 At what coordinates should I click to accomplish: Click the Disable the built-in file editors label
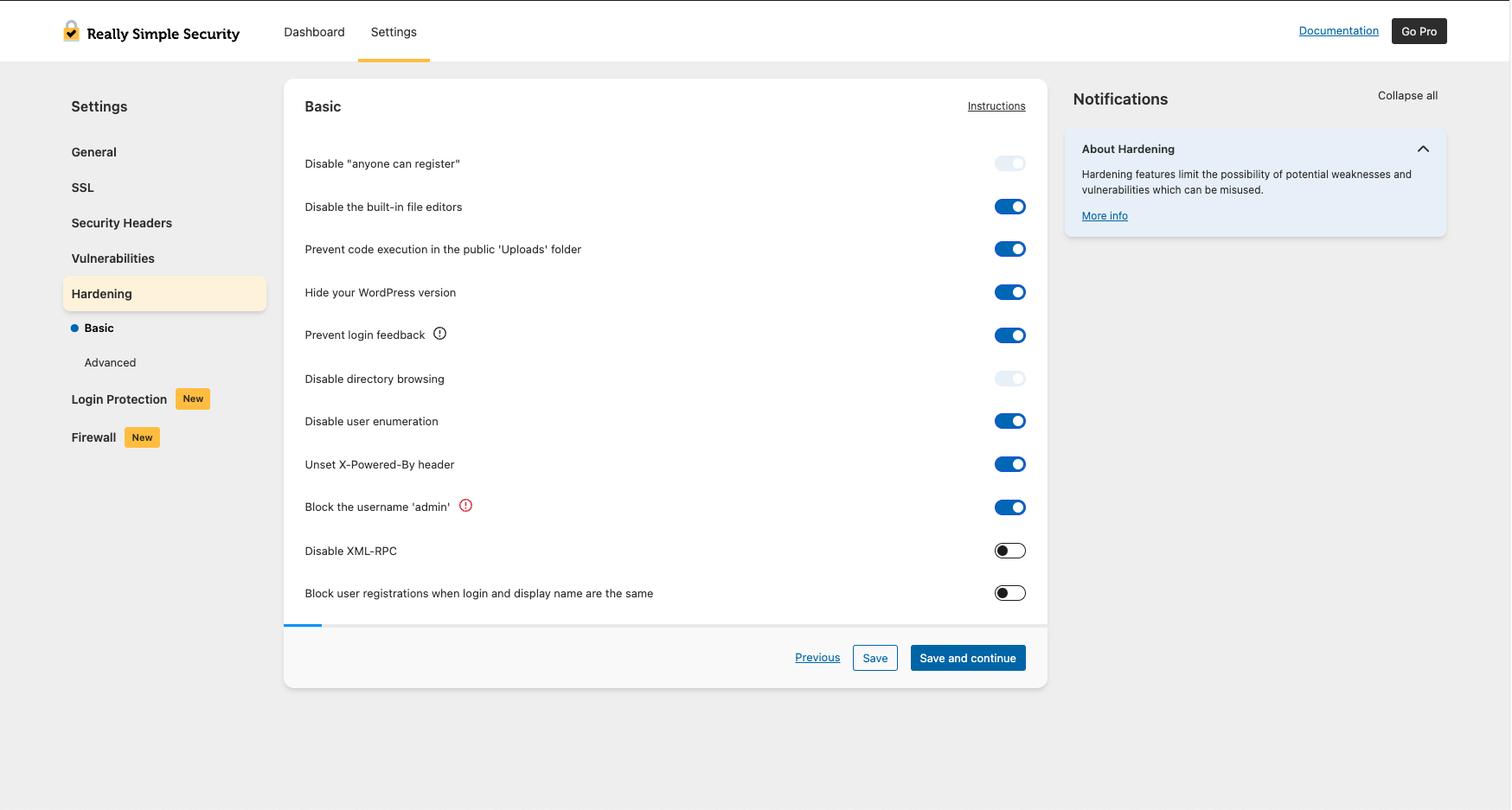(x=383, y=207)
